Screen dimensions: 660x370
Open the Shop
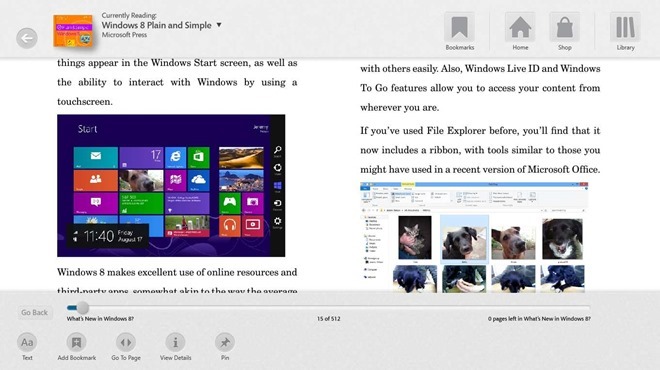click(564, 32)
